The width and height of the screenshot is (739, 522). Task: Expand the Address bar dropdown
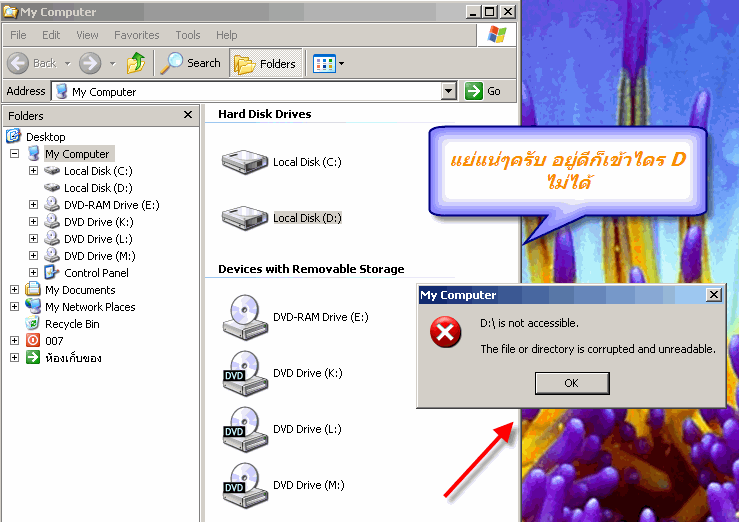point(449,91)
